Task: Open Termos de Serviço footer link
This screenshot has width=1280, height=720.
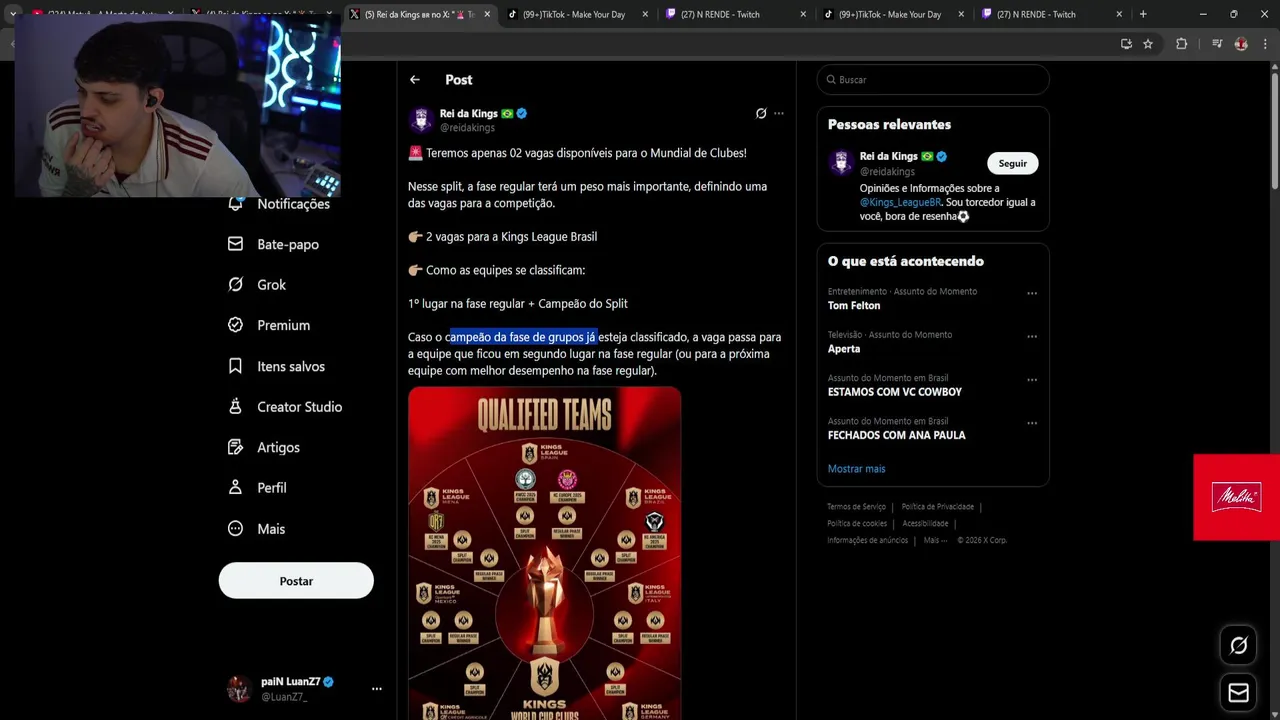Action: click(x=857, y=507)
